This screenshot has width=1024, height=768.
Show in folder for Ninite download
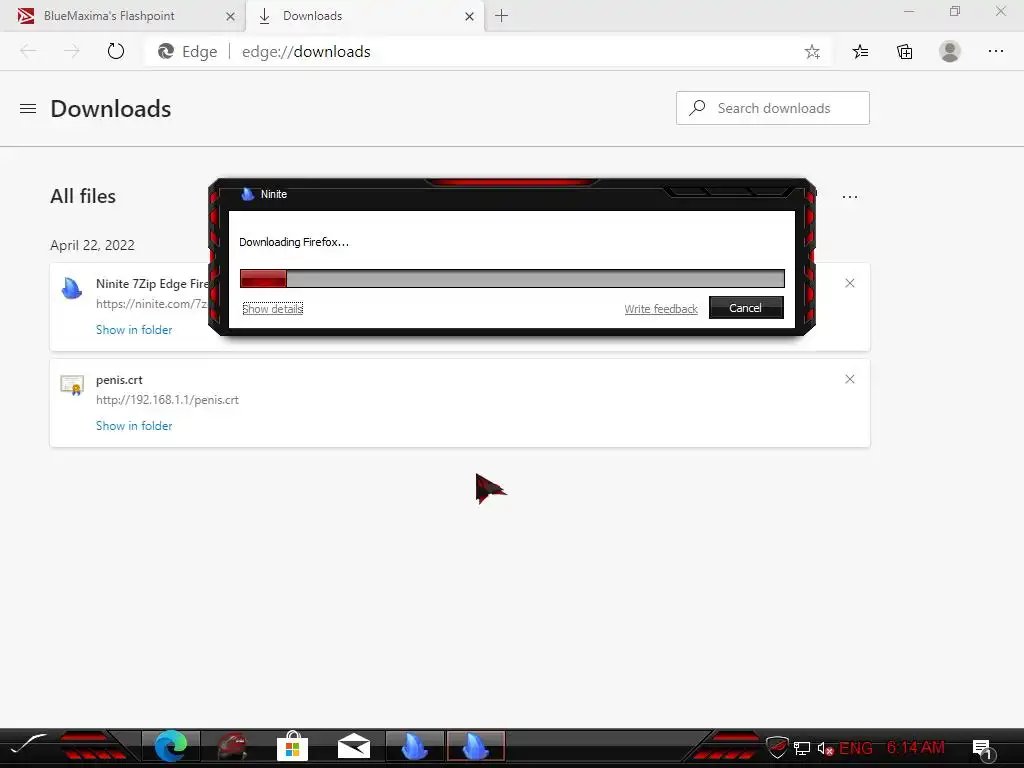[134, 330]
